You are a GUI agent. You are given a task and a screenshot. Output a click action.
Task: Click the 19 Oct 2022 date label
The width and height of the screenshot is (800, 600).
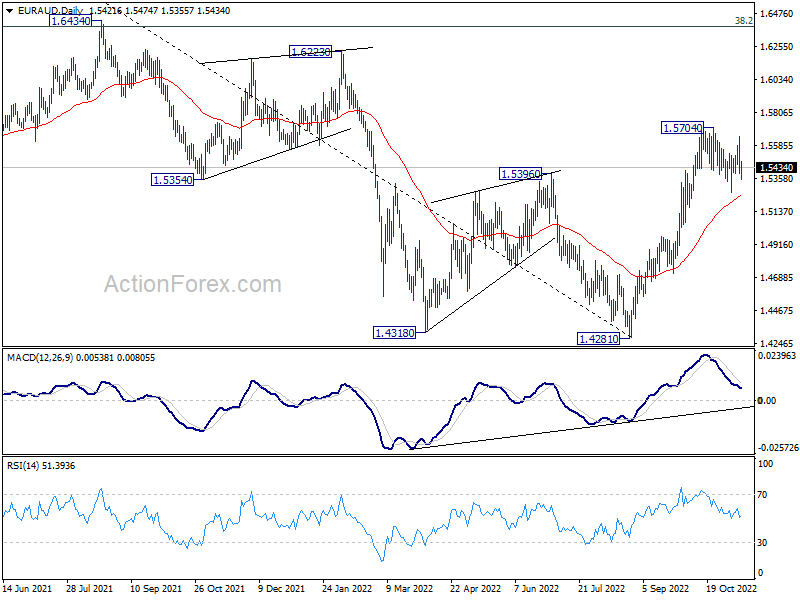[731, 588]
